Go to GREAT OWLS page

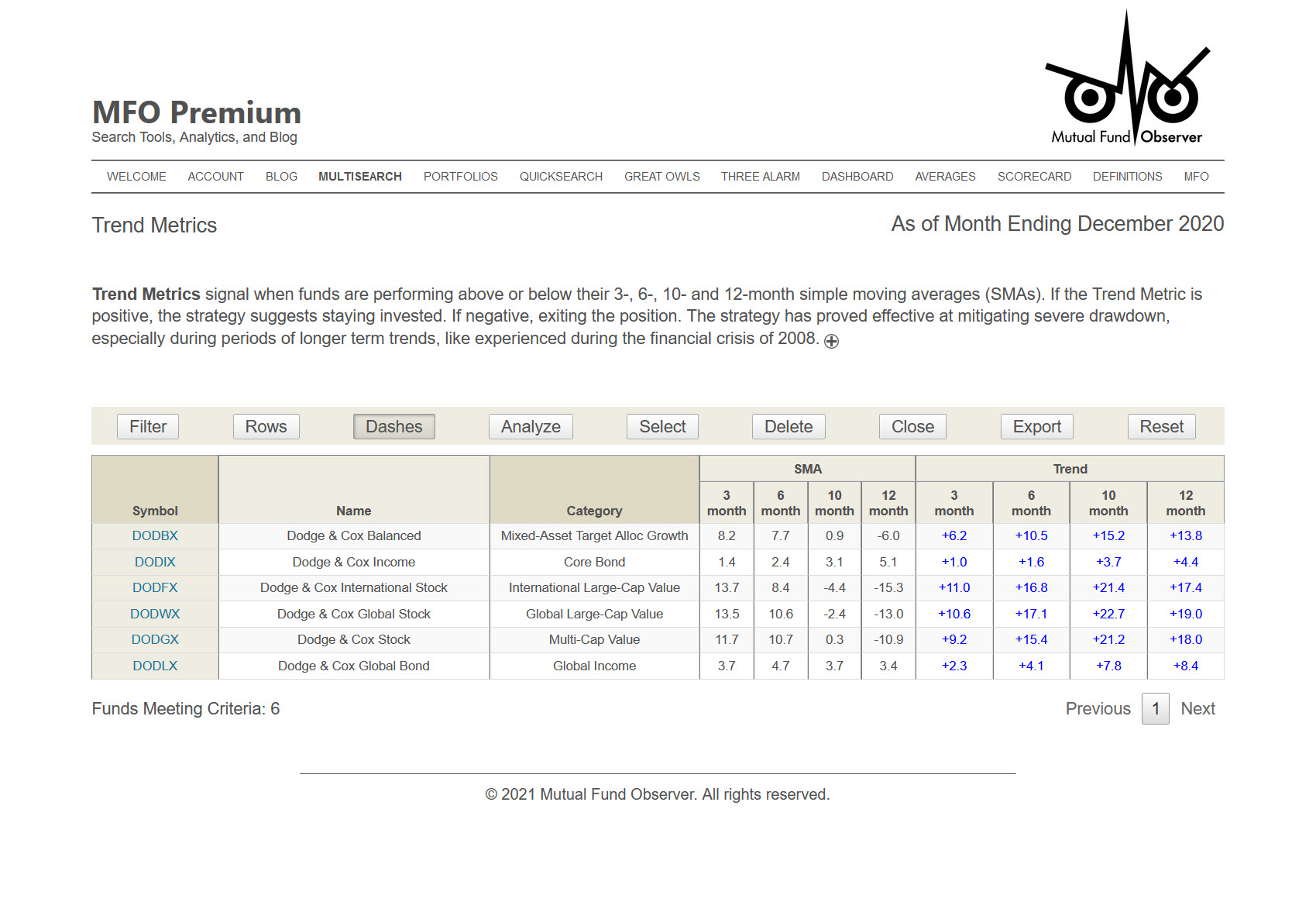(x=661, y=177)
